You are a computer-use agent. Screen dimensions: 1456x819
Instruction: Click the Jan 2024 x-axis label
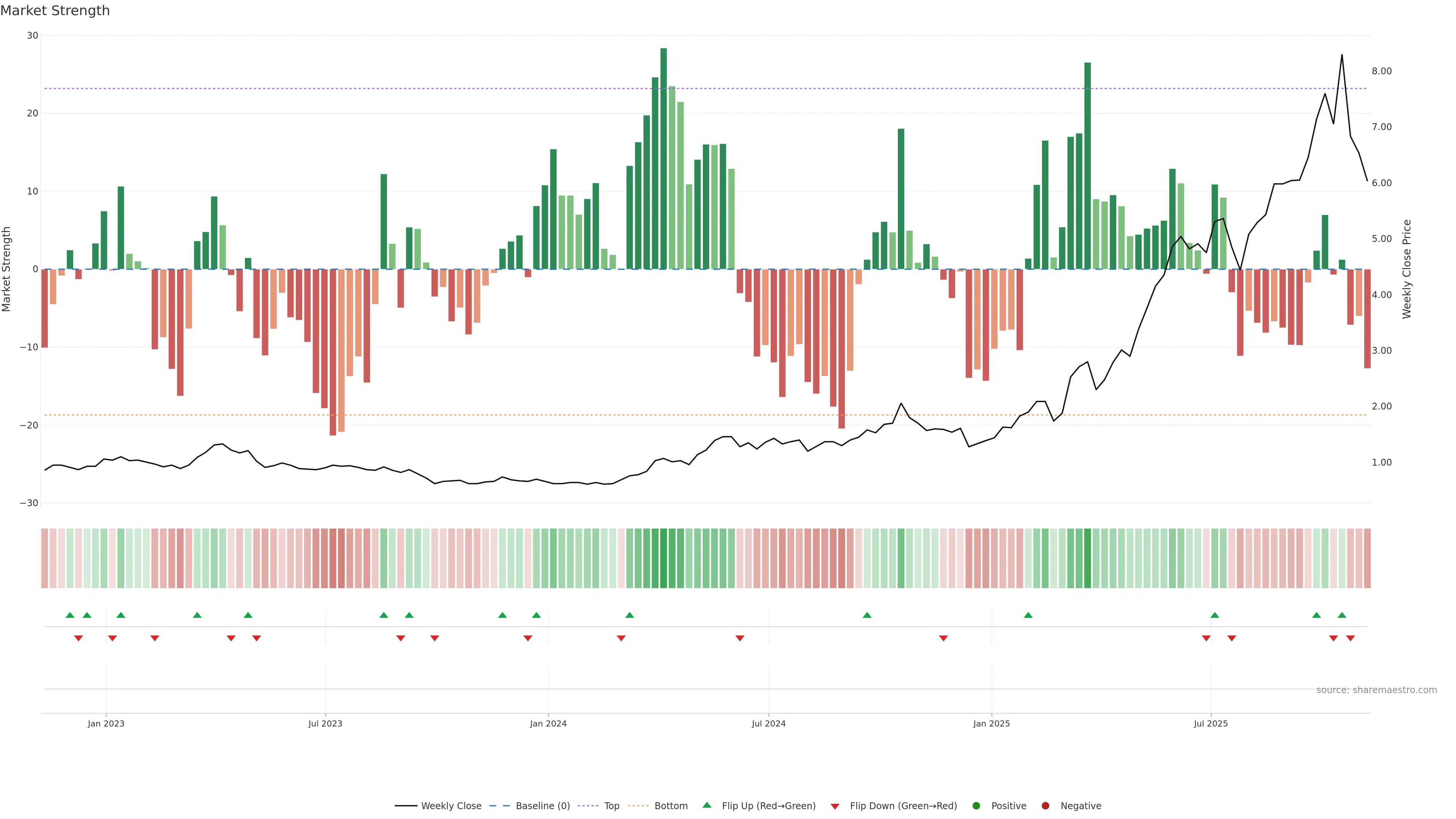548,723
